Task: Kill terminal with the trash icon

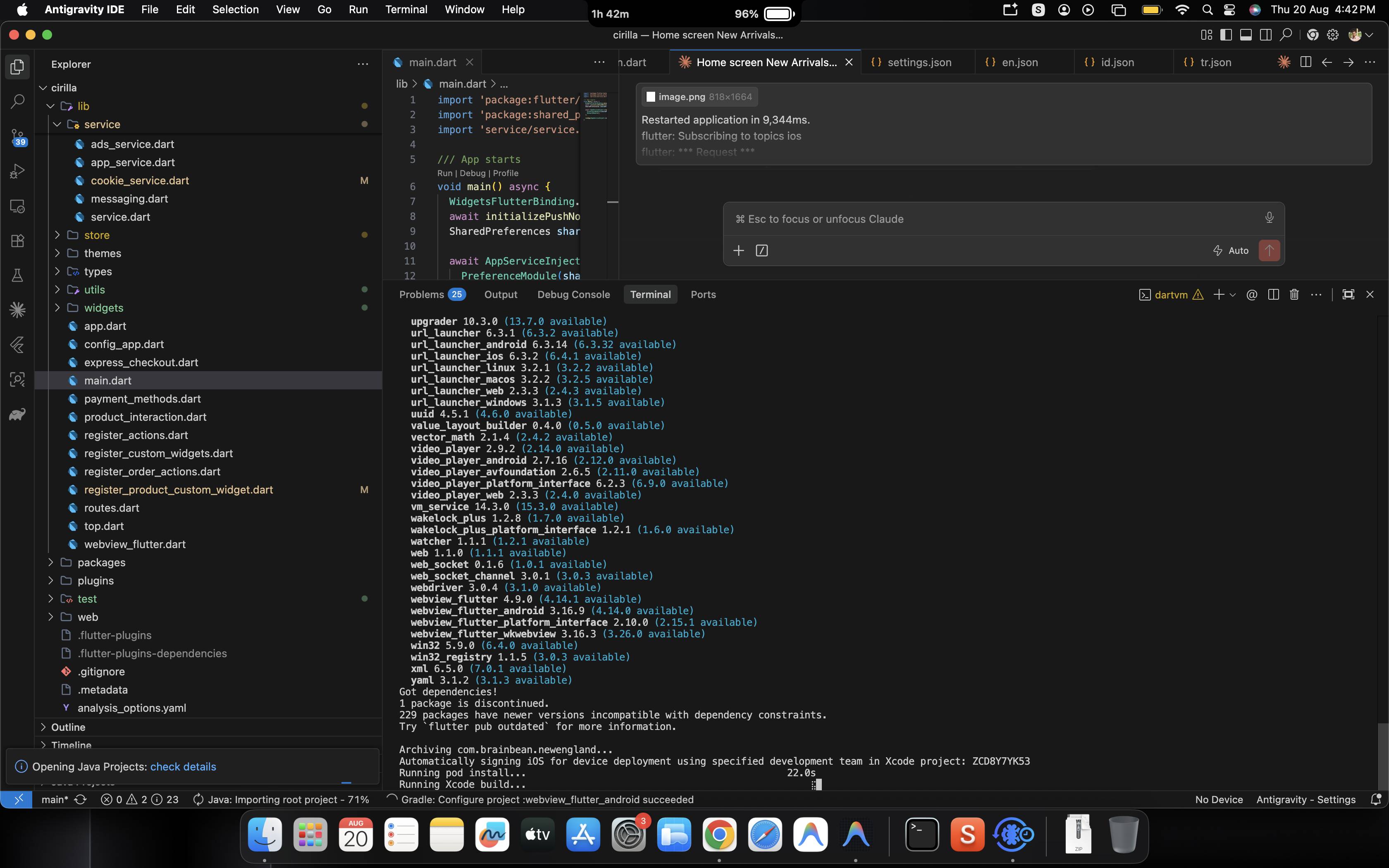Action: 1294,294
